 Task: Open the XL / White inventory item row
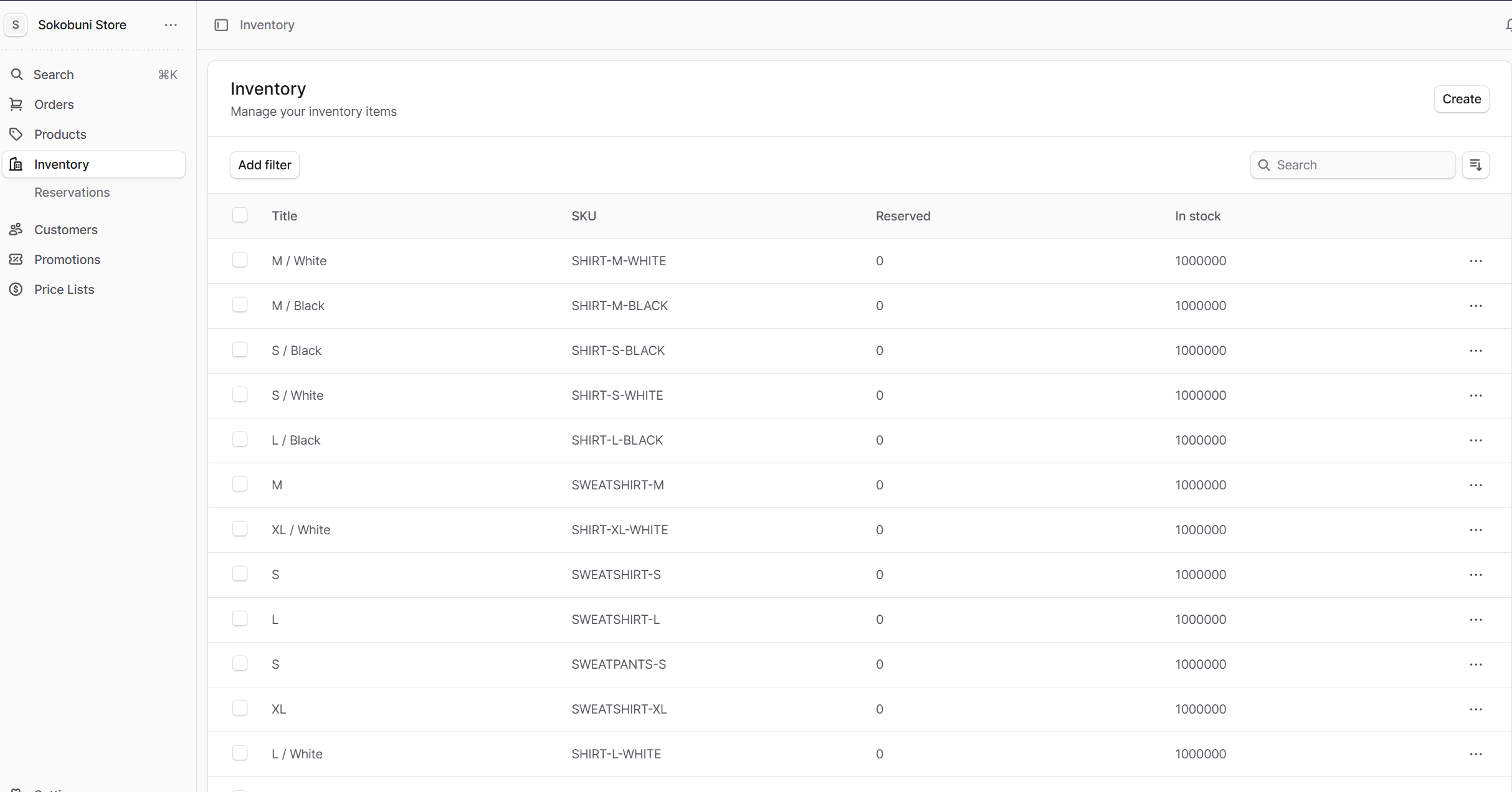click(301, 530)
